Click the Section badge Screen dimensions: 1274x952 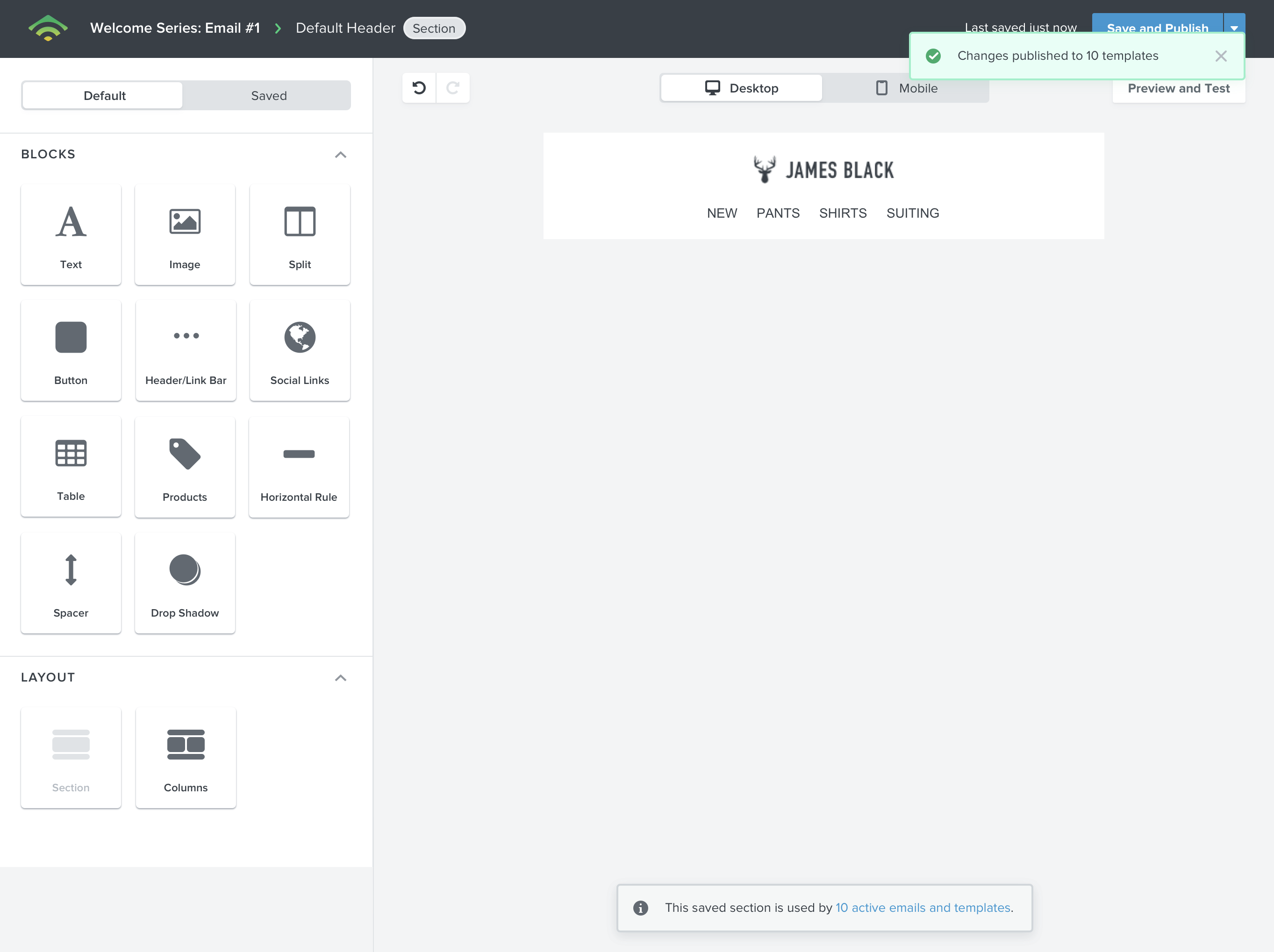tap(434, 28)
